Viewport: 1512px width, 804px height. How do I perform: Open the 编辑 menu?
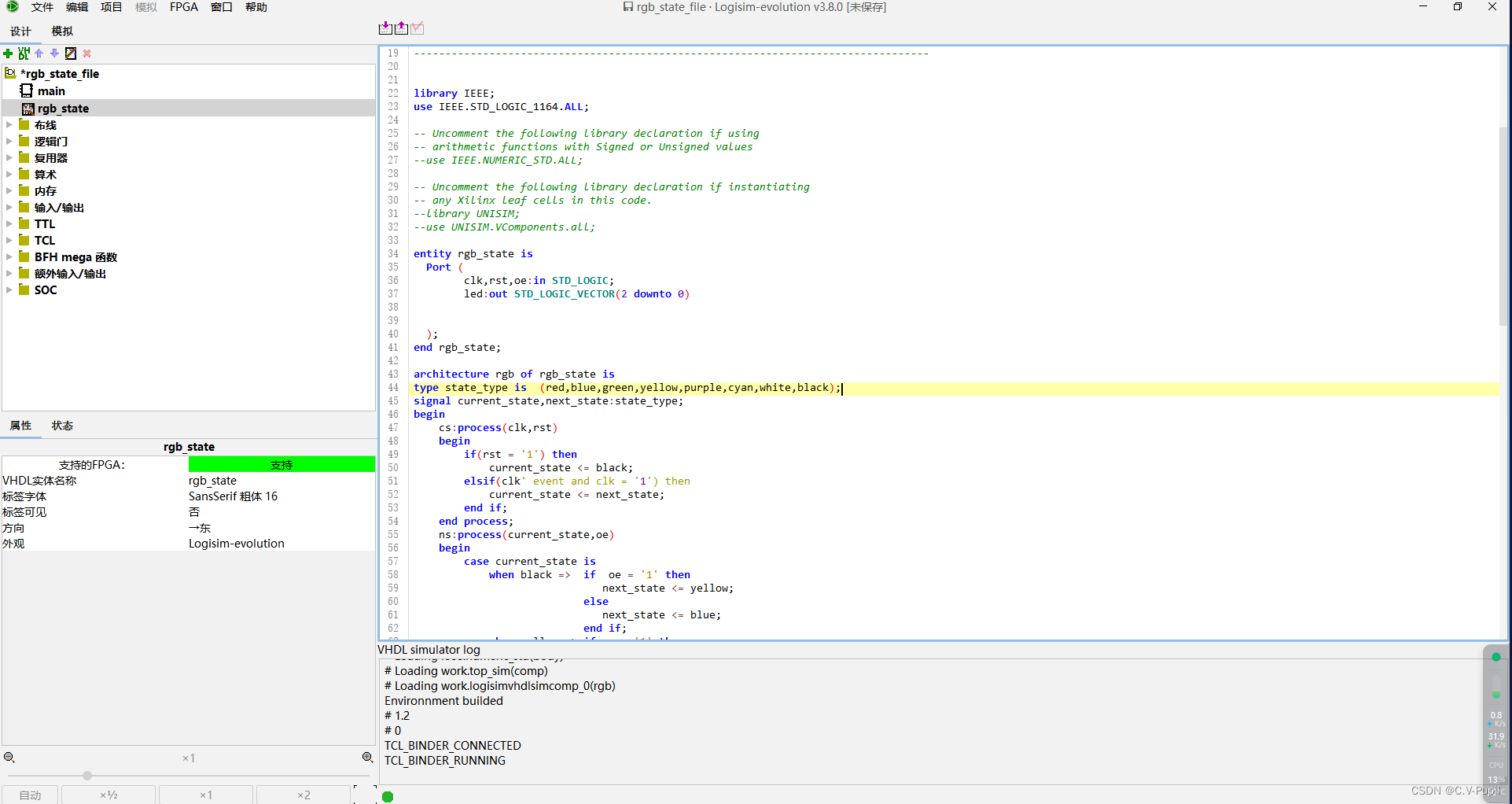point(77,7)
